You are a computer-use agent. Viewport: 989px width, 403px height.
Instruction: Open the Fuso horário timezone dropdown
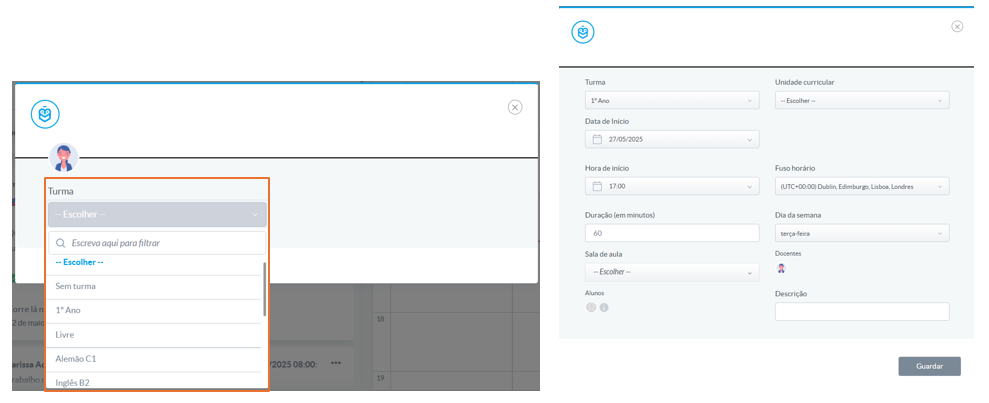862,186
